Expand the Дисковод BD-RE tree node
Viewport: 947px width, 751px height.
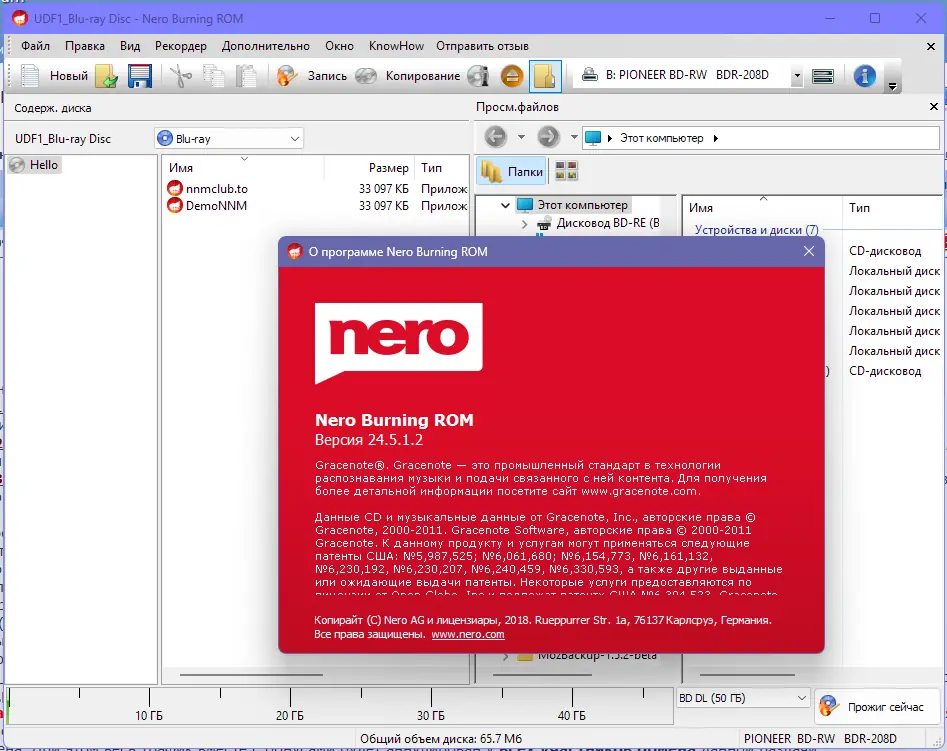point(523,226)
